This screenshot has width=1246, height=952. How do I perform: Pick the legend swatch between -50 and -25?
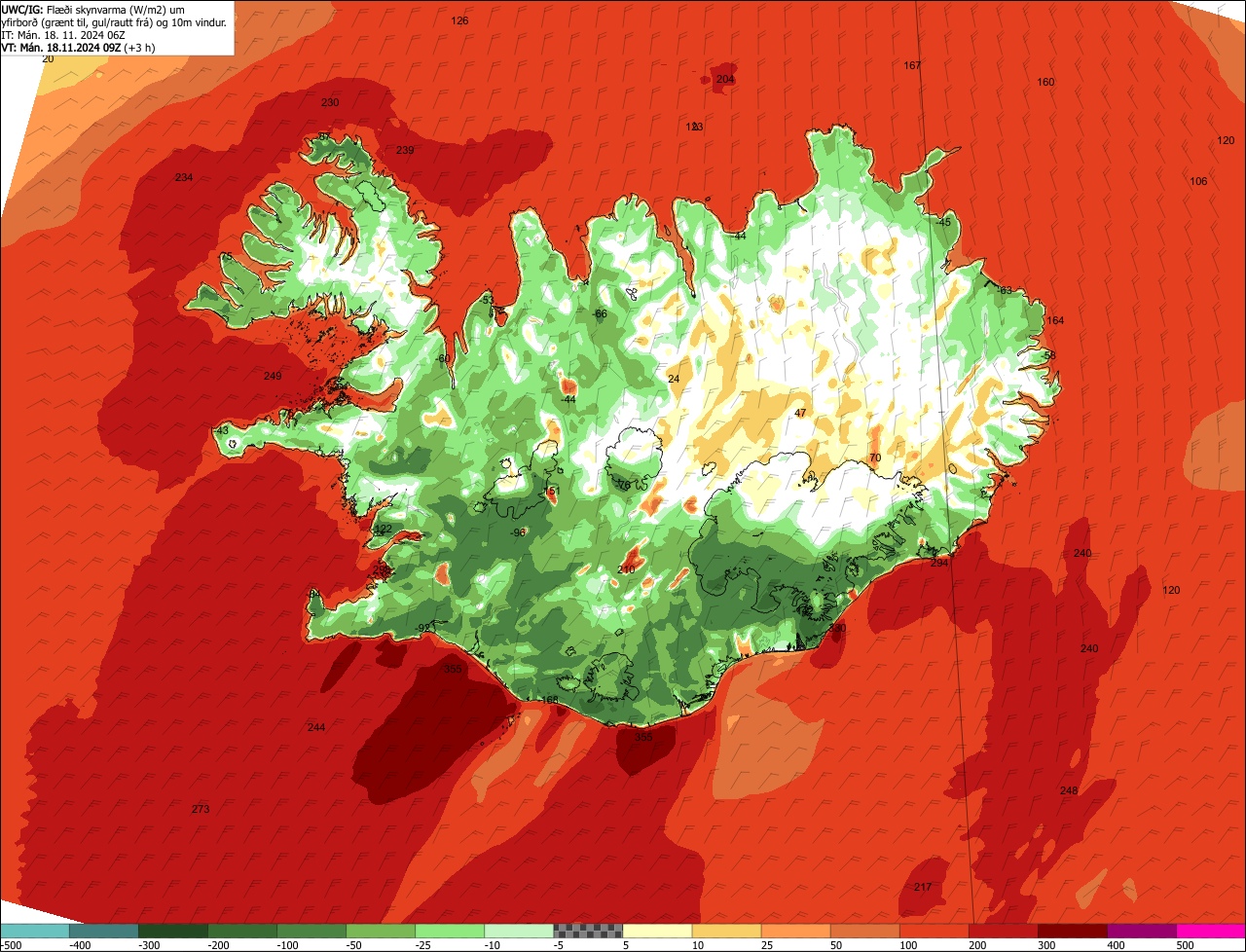381,931
